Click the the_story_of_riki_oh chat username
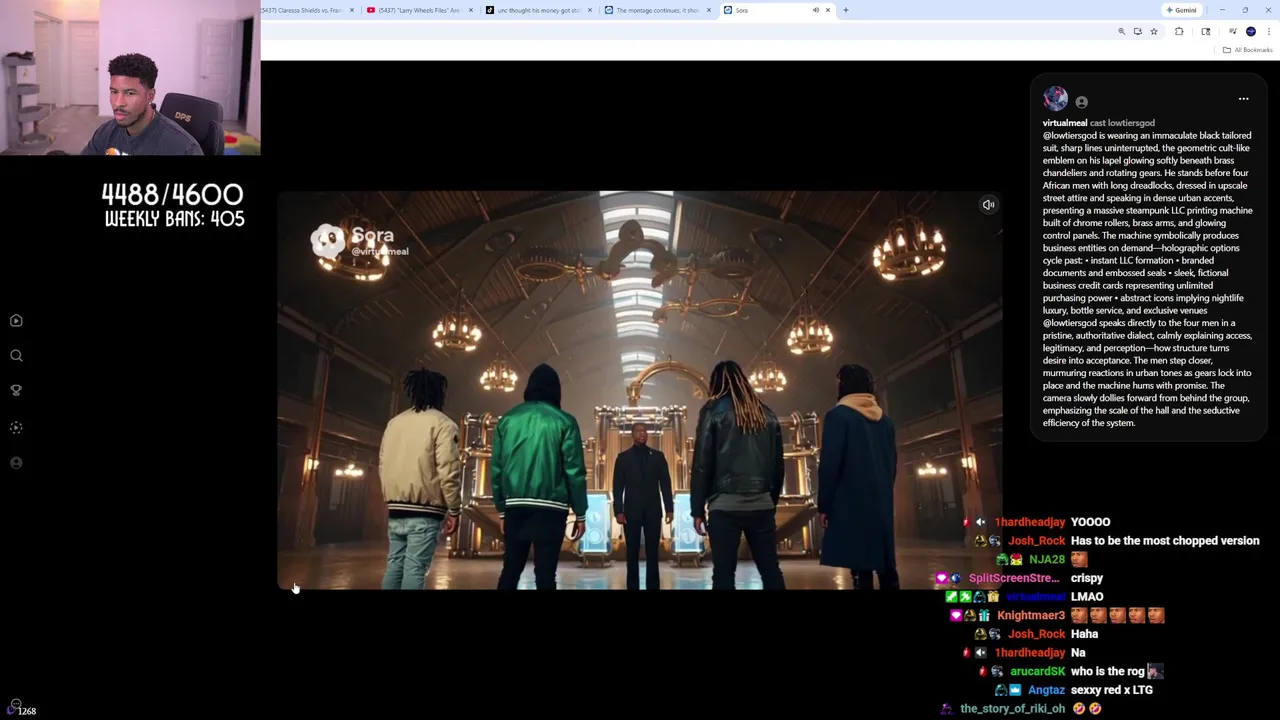The width and height of the screenshot is (1280, 720). (1012, 709)
